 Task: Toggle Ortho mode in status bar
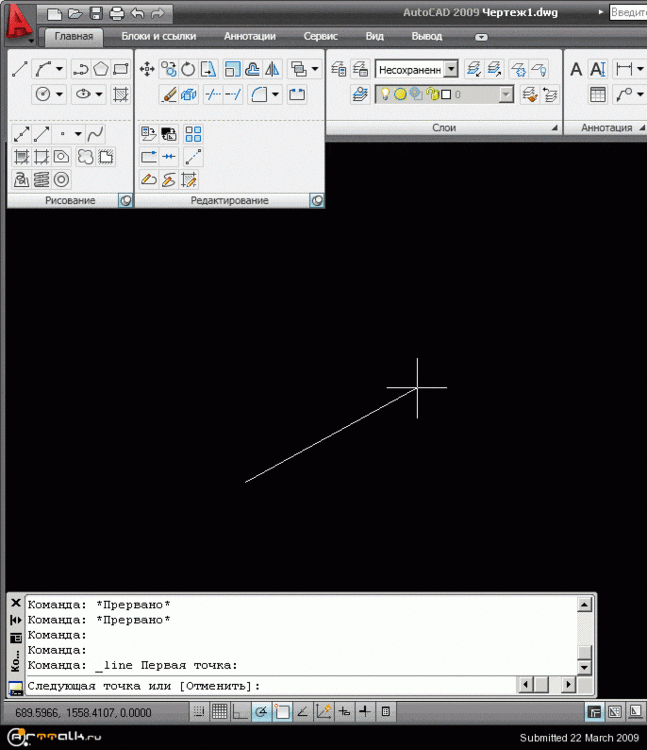pos(240,712)
